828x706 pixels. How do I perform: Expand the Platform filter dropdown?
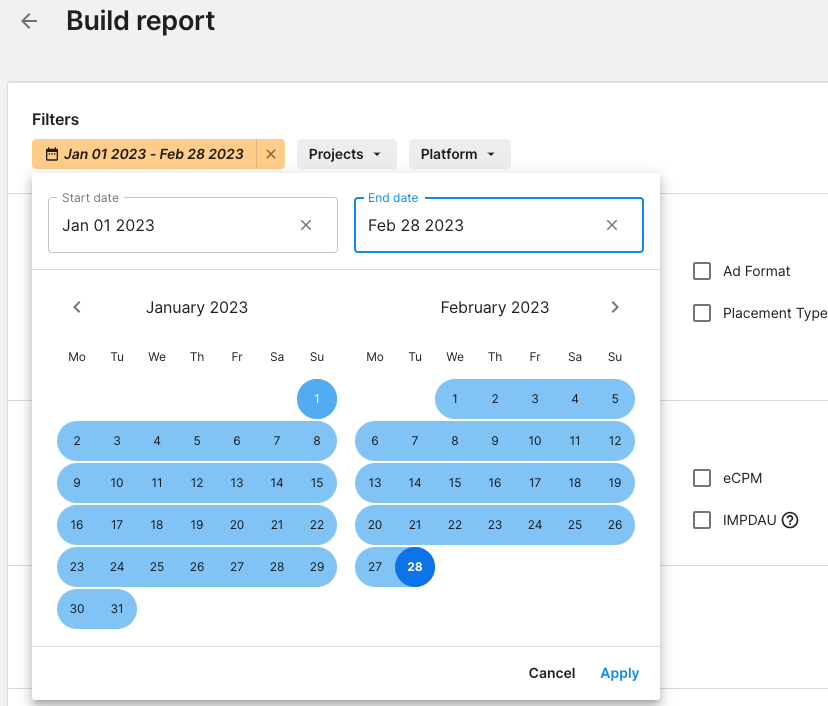pyautogui.click(x=459, y=154)
